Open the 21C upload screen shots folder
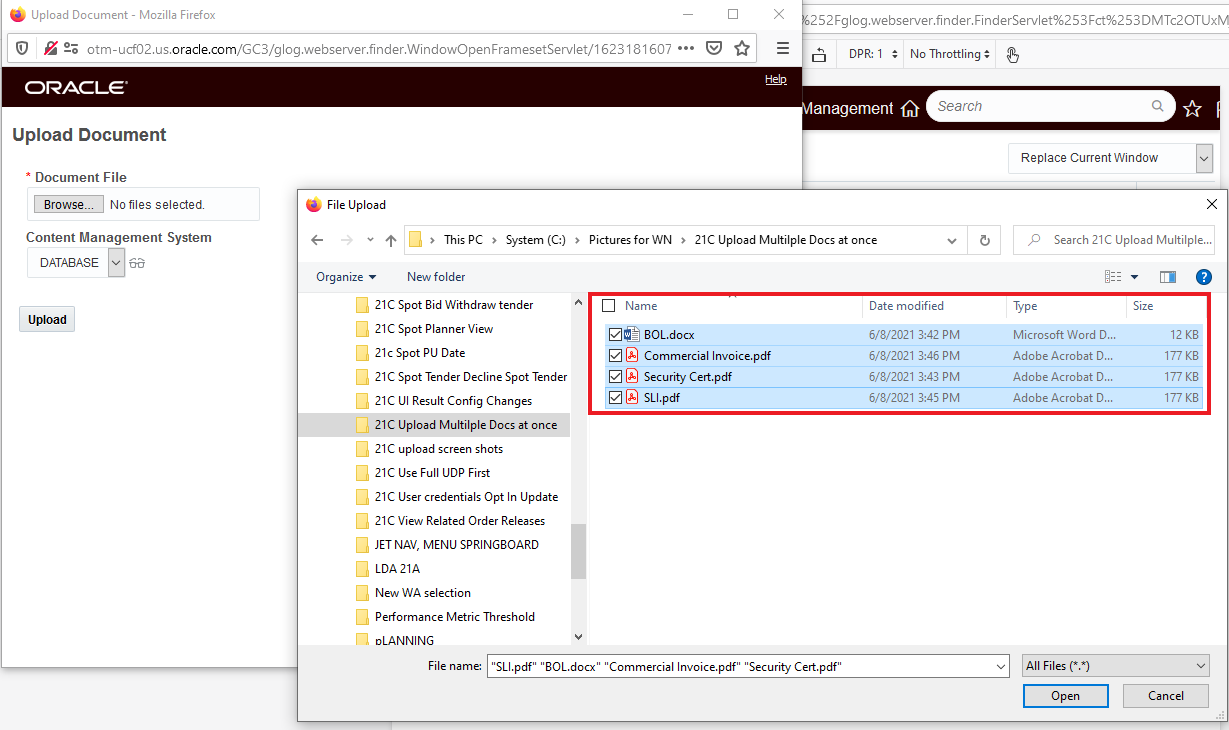The height and width of the screenshot is (730, 1229). pyautogui.click(x=439, y=449)
